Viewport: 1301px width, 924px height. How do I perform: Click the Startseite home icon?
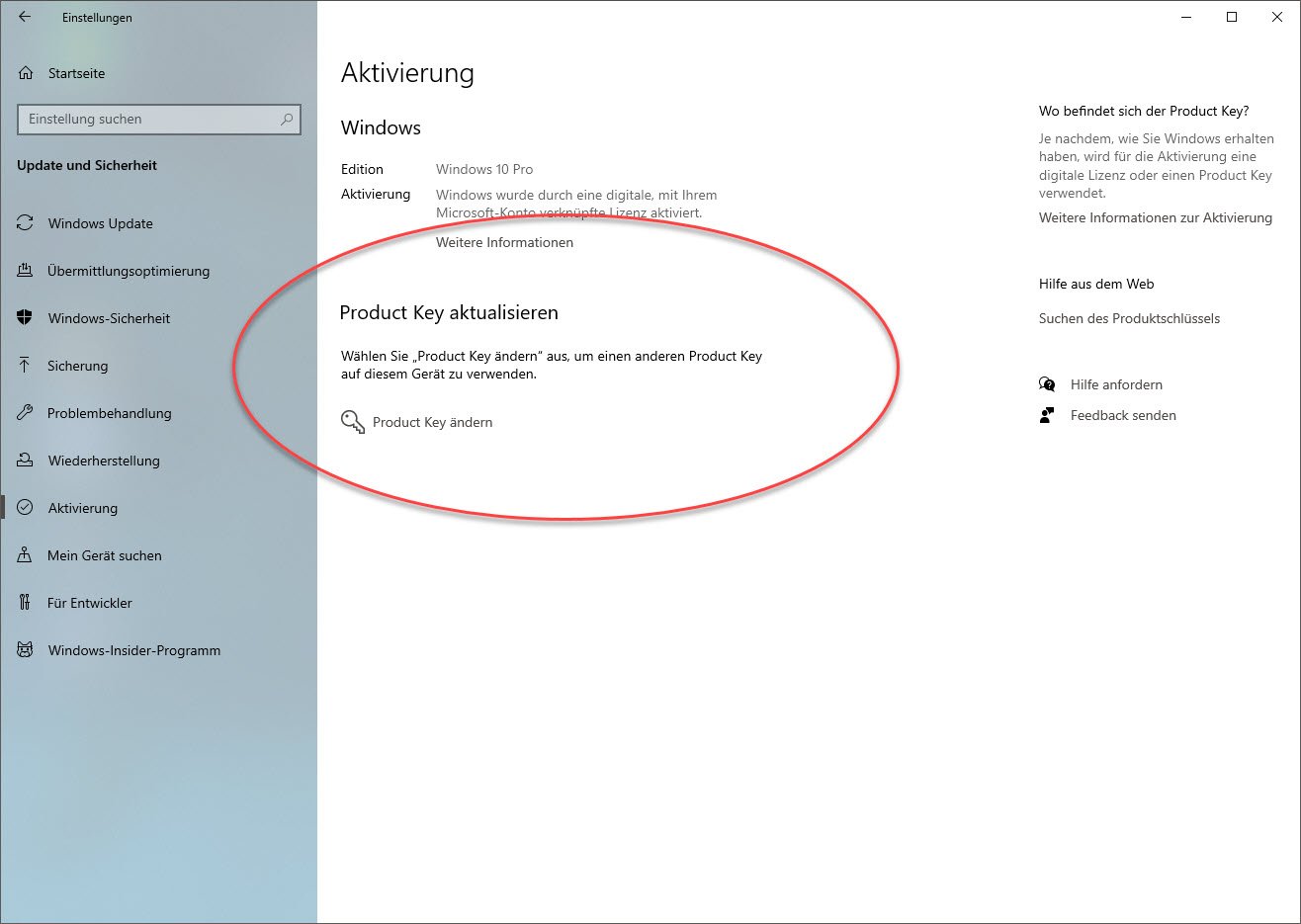coord(26,73)
